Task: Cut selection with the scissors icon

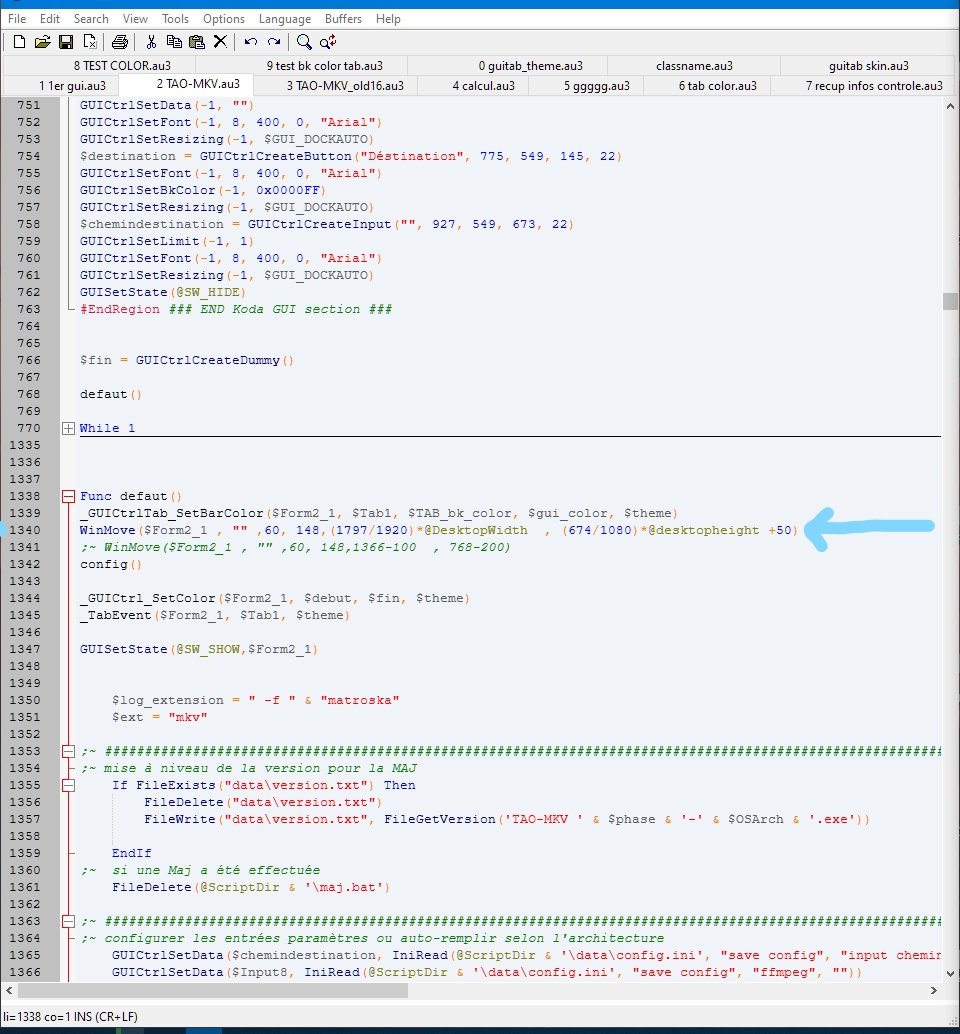Action: coord(151,42)
